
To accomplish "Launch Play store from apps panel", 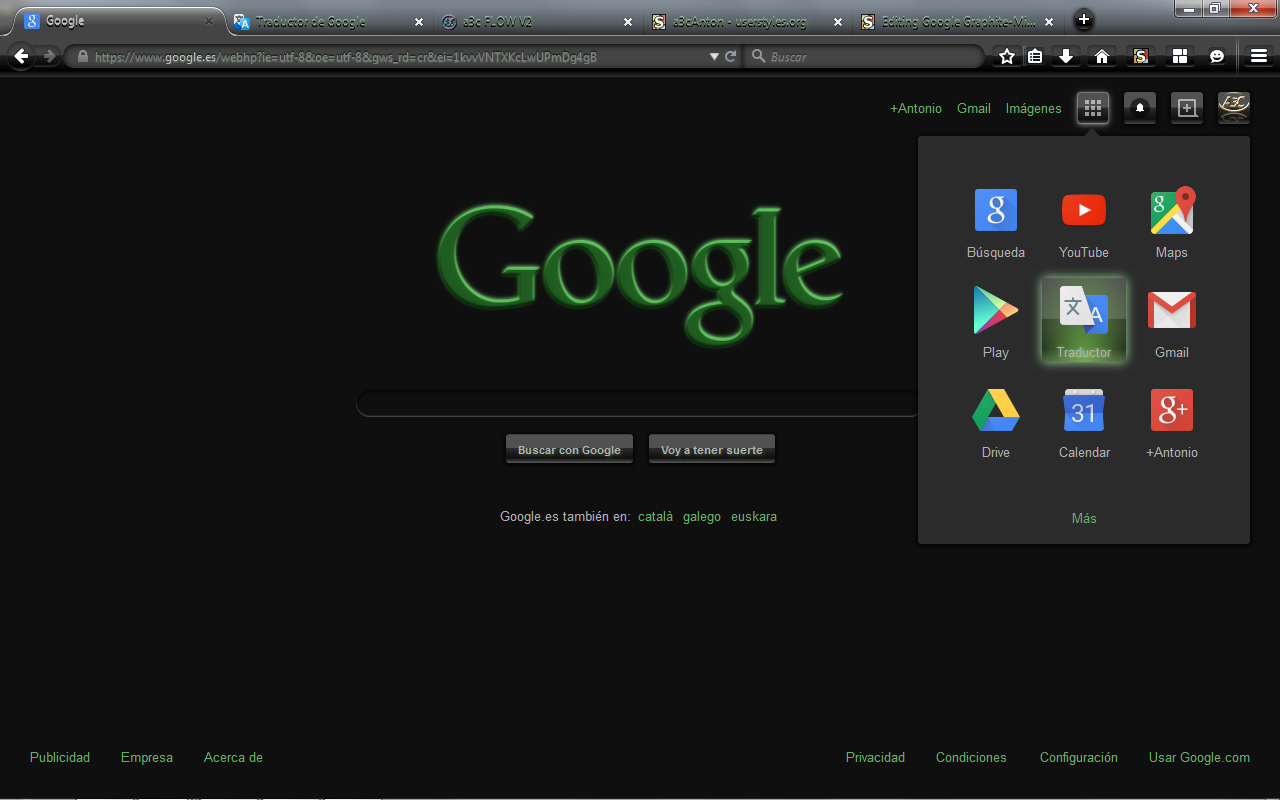I will [996, 322].
